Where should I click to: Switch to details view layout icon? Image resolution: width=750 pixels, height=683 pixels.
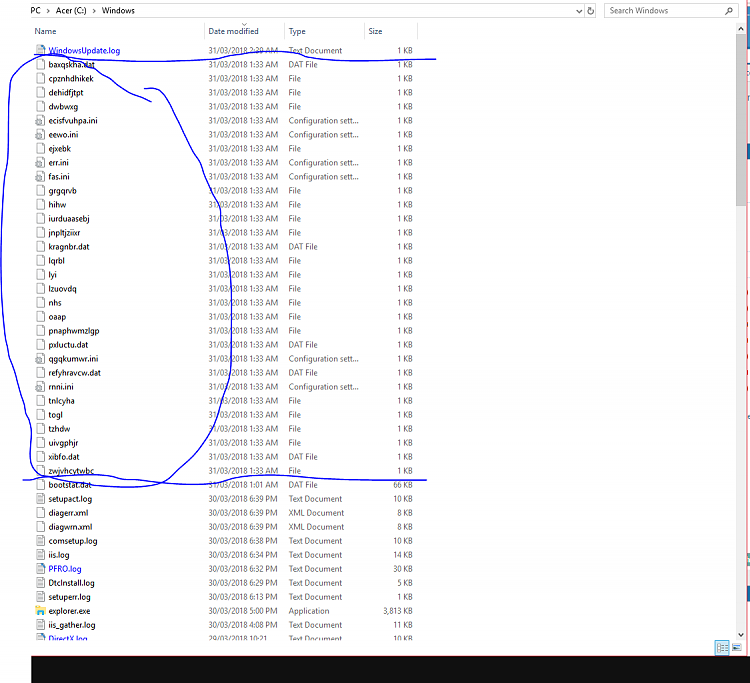(x=722, y=648)
